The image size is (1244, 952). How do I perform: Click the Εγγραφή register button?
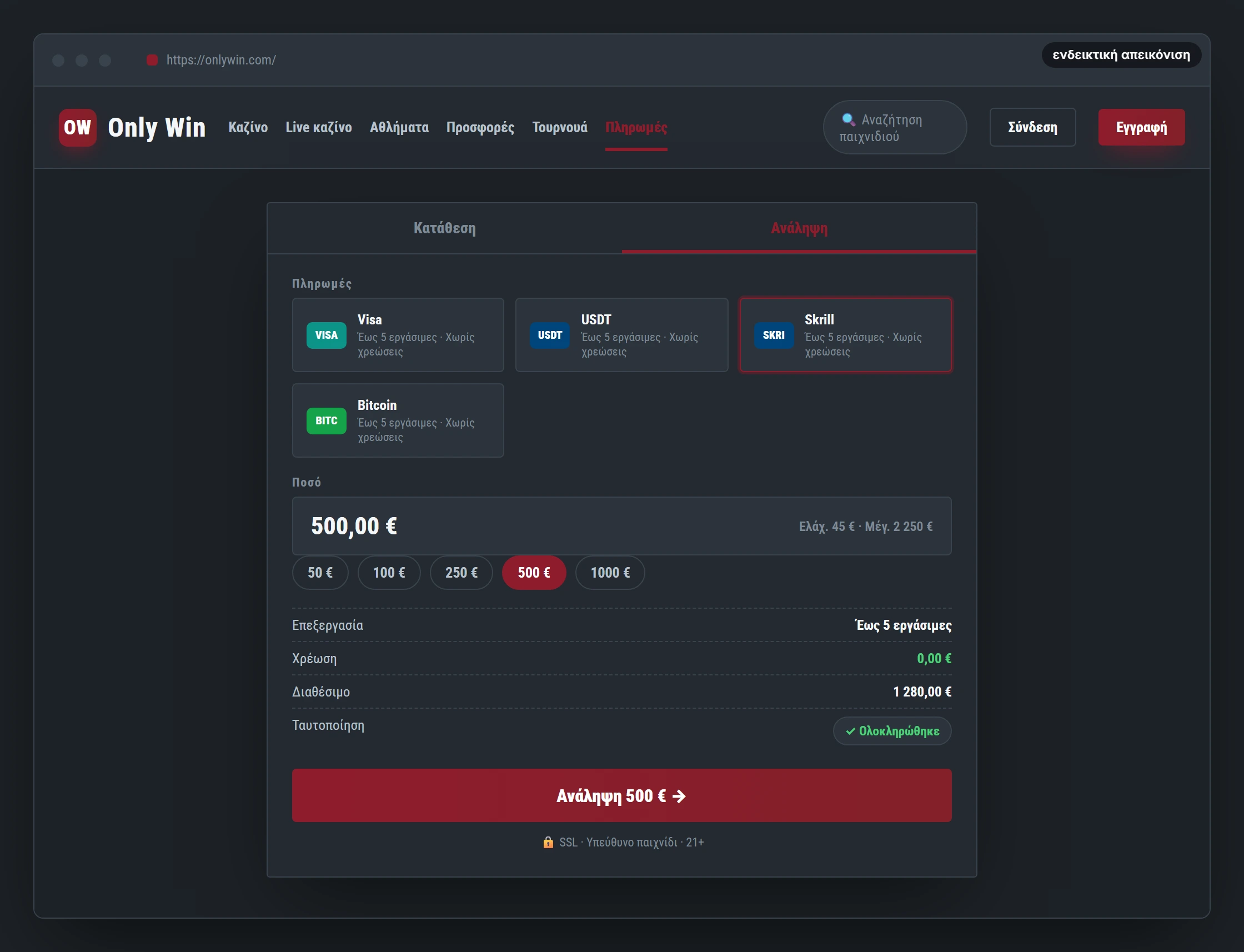[1141, 128]
